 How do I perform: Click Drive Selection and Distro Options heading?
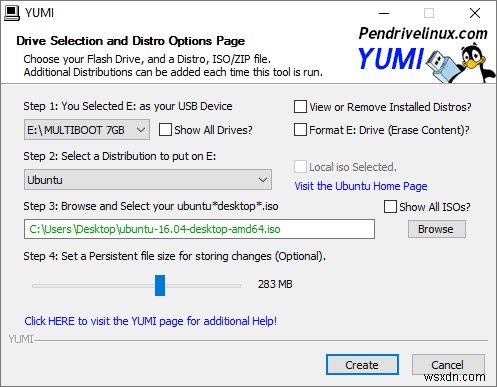(130, 41)
